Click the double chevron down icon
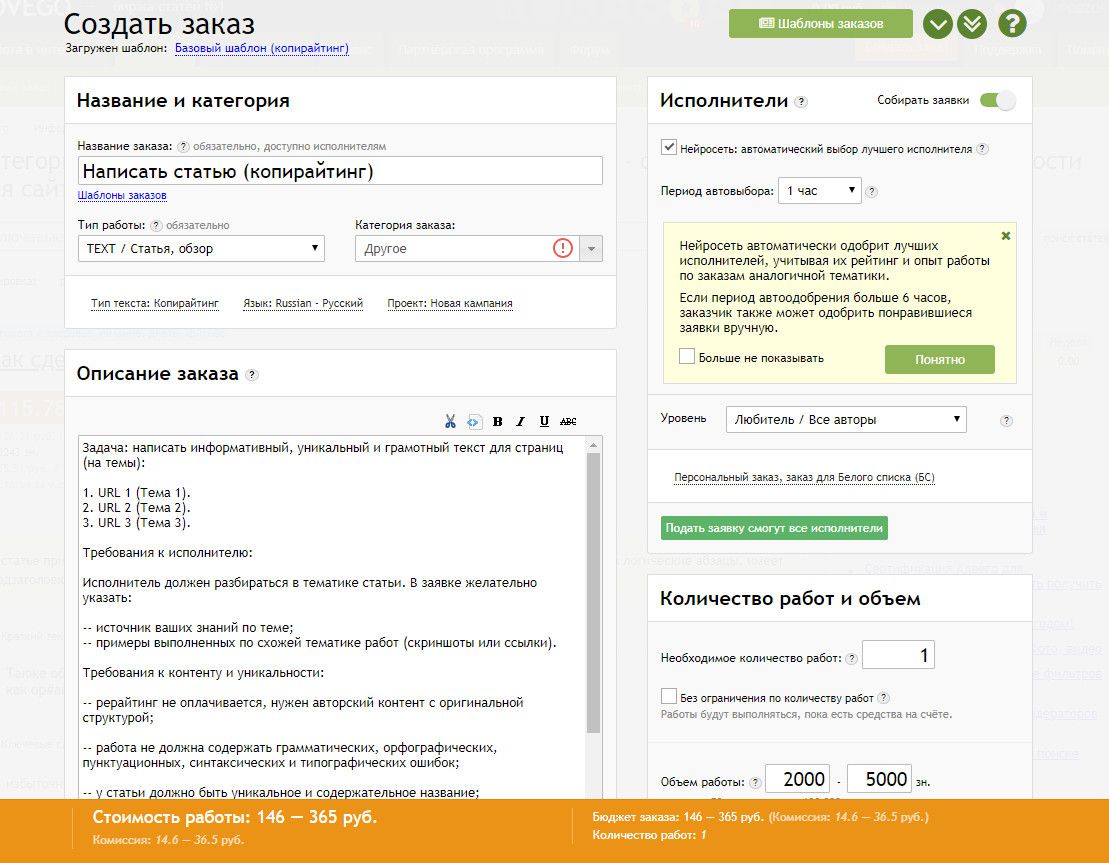The width and height of the screenshot is (1109, 863). [x=972, y=23]
